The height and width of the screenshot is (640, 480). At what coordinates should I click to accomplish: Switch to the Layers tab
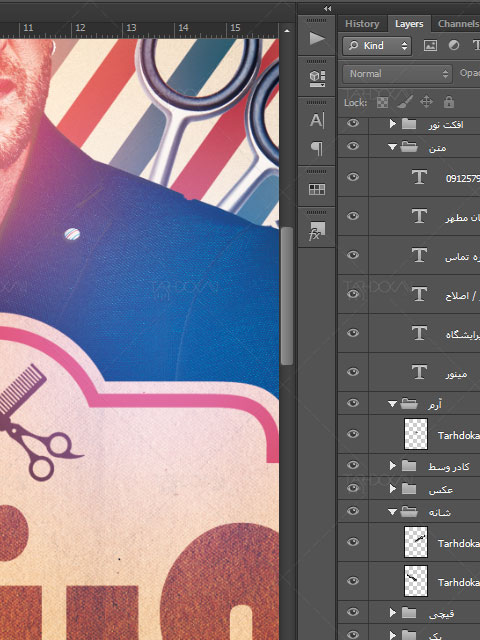tap(409, 24)
